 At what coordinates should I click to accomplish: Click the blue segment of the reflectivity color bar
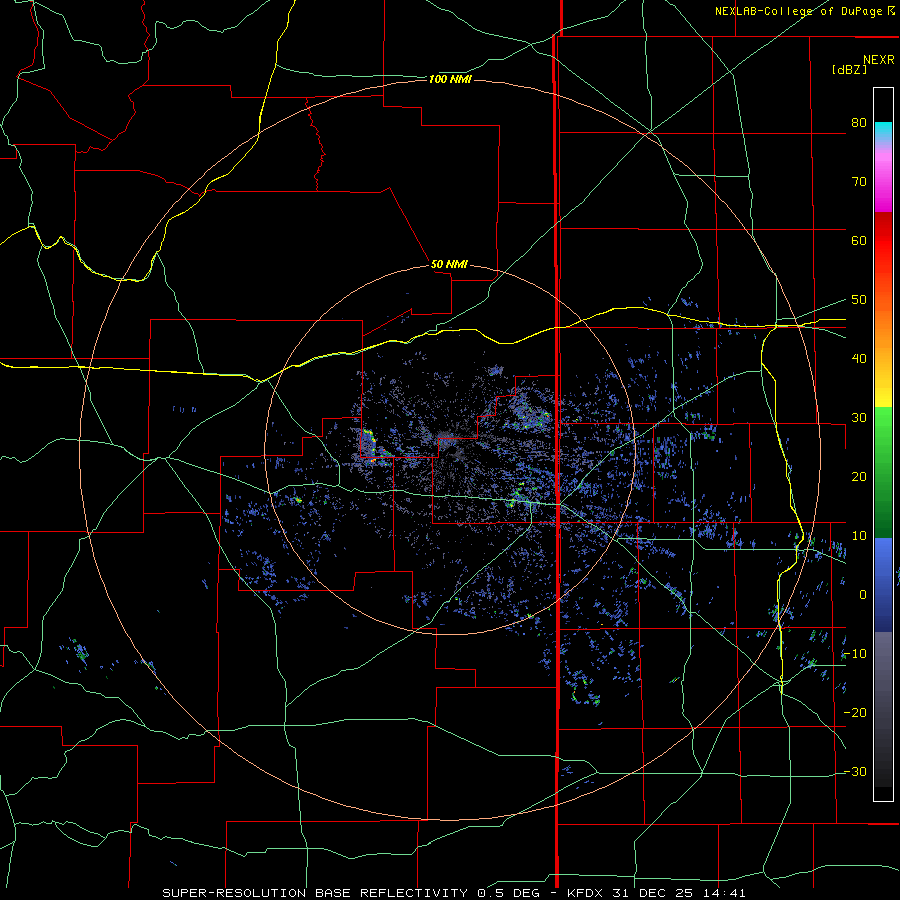[883, 585]
